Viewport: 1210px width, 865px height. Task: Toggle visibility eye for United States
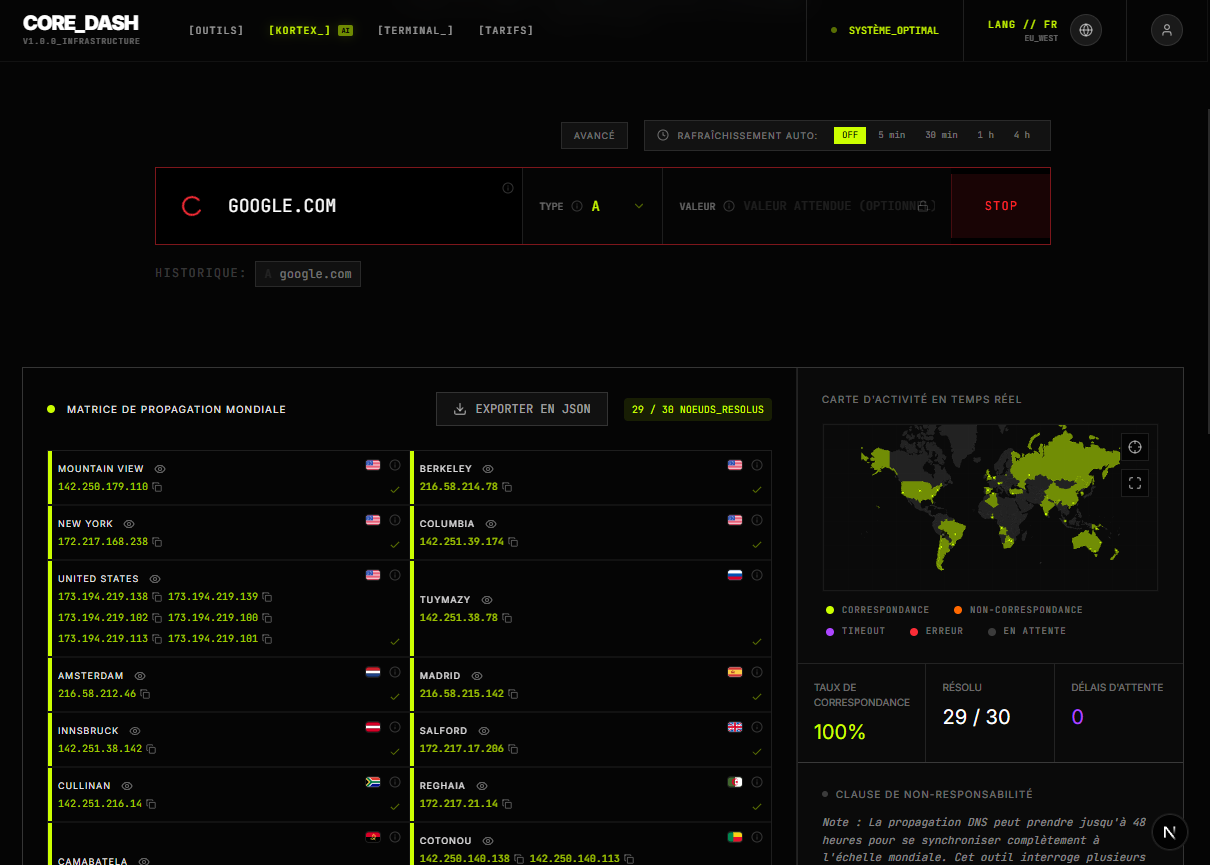click(x=155, y=579)
